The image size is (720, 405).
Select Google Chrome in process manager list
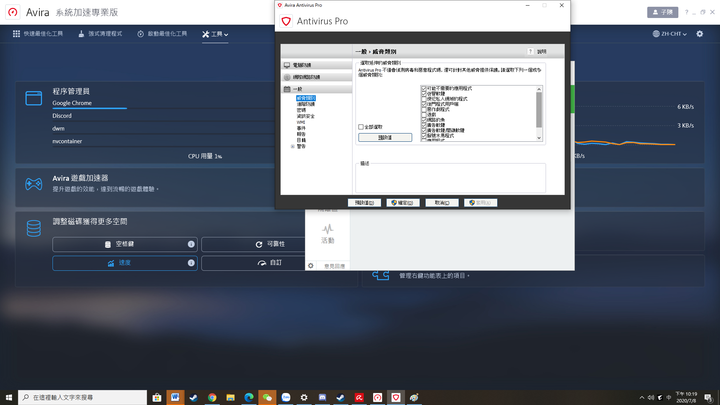coord(72,103)
